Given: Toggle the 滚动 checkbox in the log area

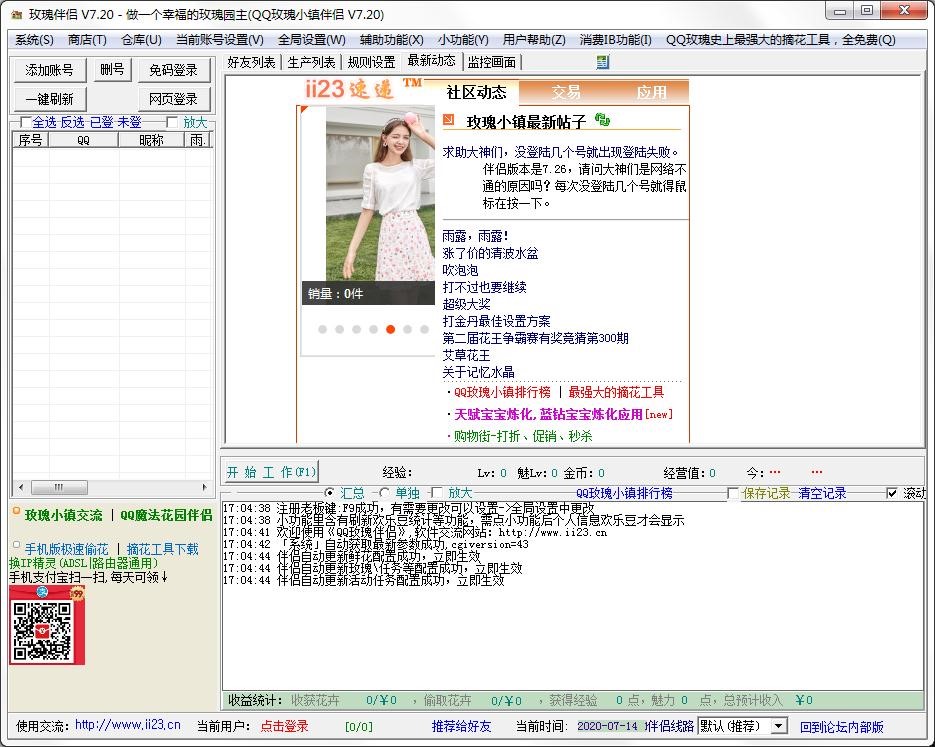Looking at the screenshot, I should click(892, 492).
